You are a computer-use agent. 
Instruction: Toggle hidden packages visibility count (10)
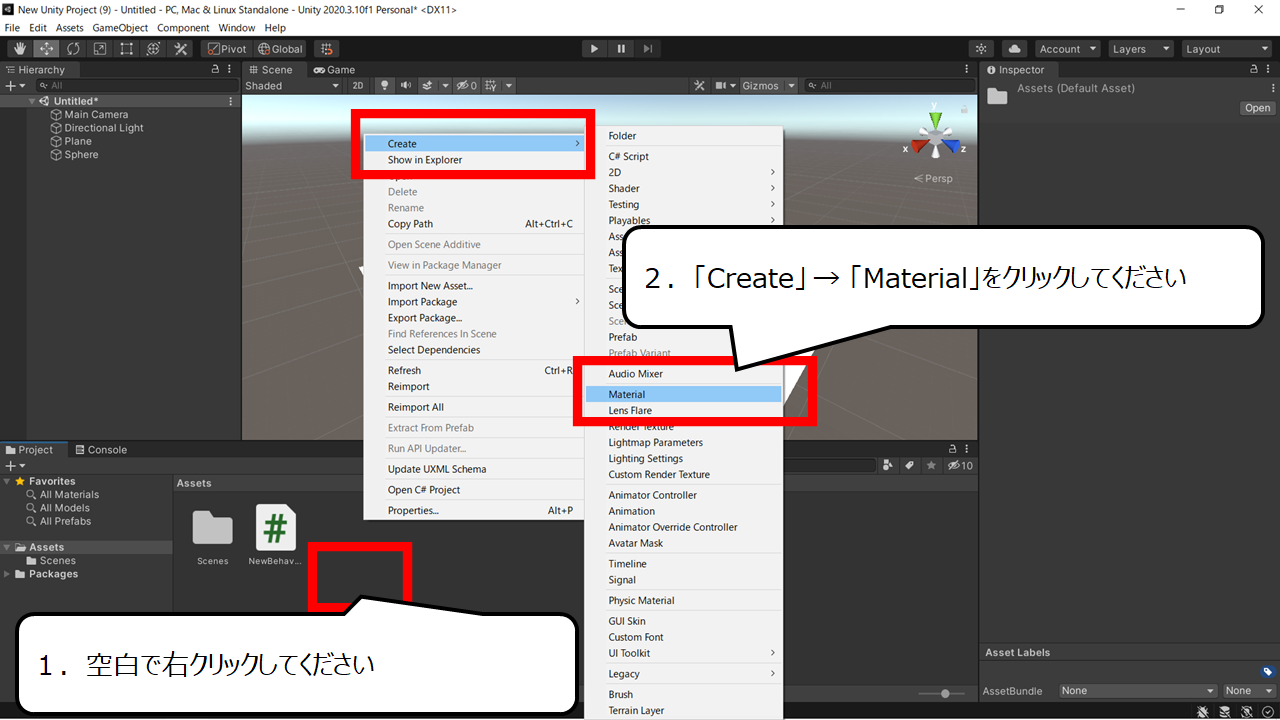click(x=960, y=465)
